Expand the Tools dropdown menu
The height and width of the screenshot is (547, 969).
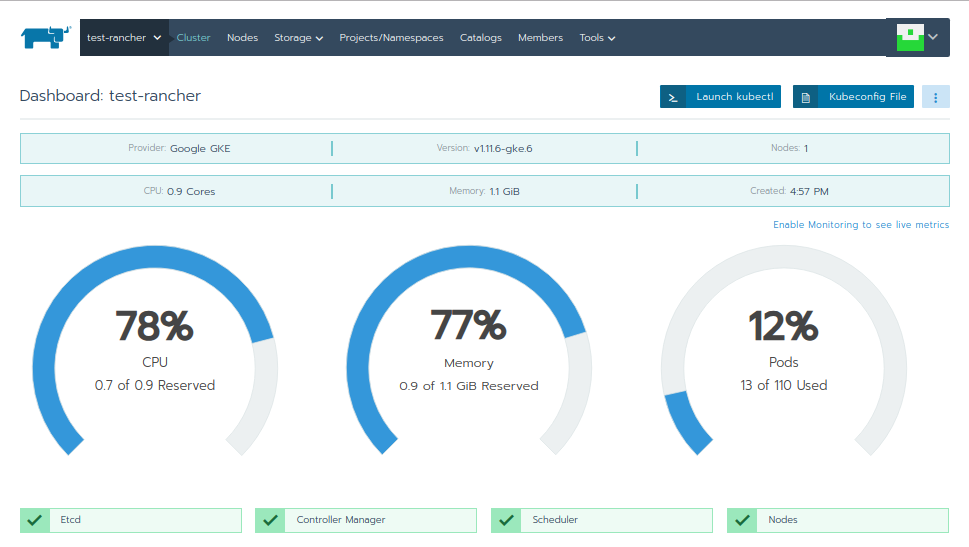point(597,38)
